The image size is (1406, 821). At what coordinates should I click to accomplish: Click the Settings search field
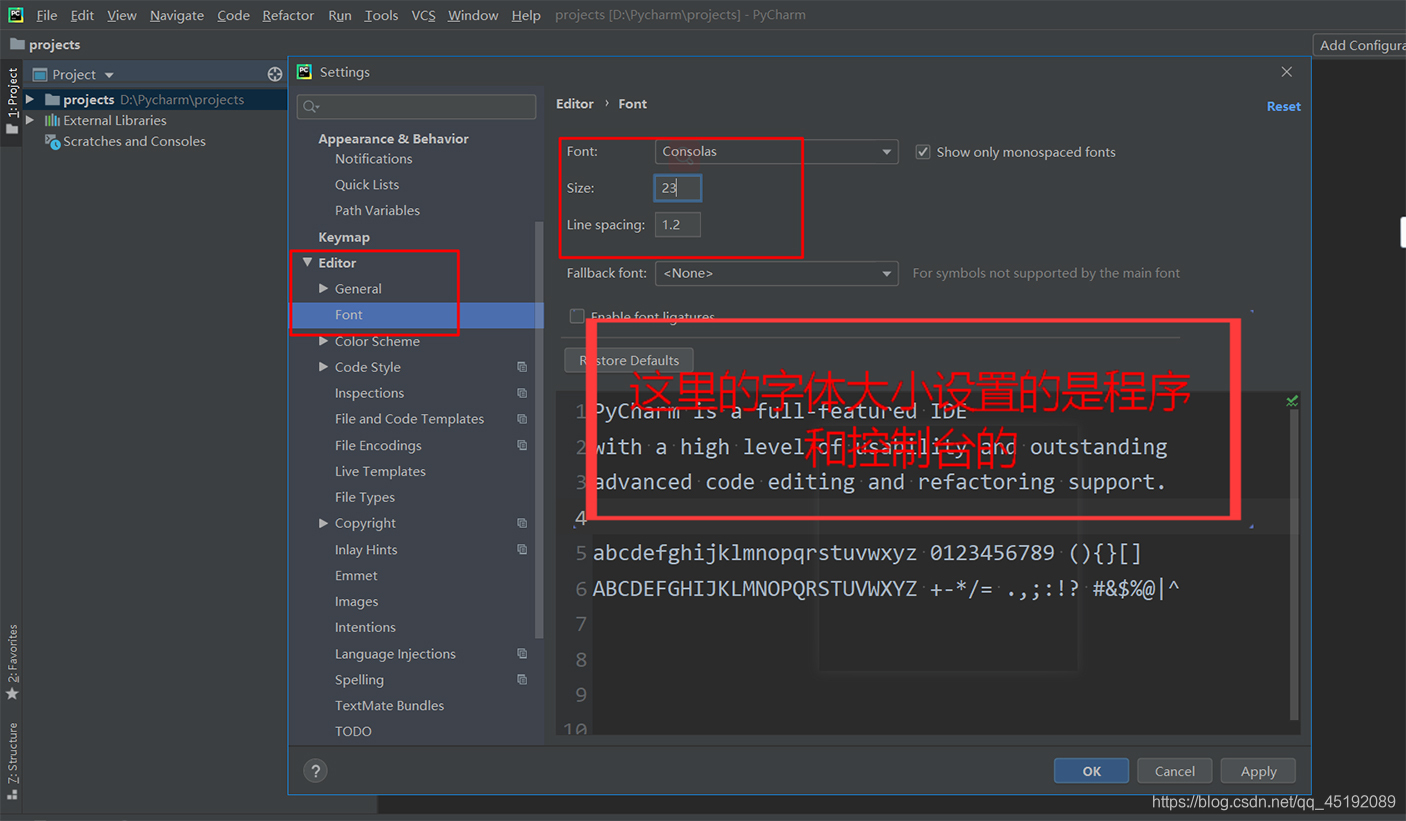tap(417, 107)
